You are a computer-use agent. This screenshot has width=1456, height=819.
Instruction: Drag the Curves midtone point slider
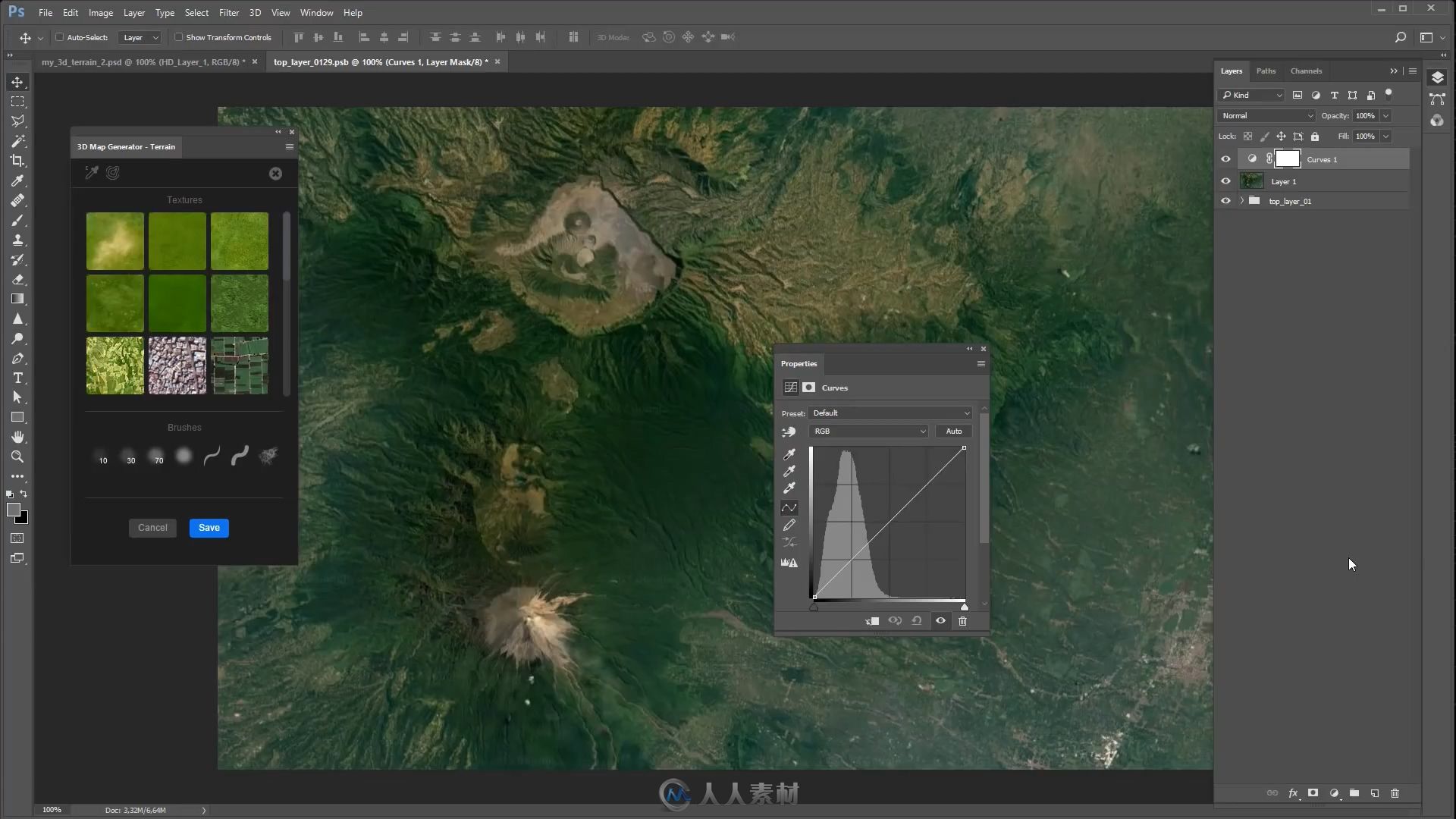(x=890, y=522)
